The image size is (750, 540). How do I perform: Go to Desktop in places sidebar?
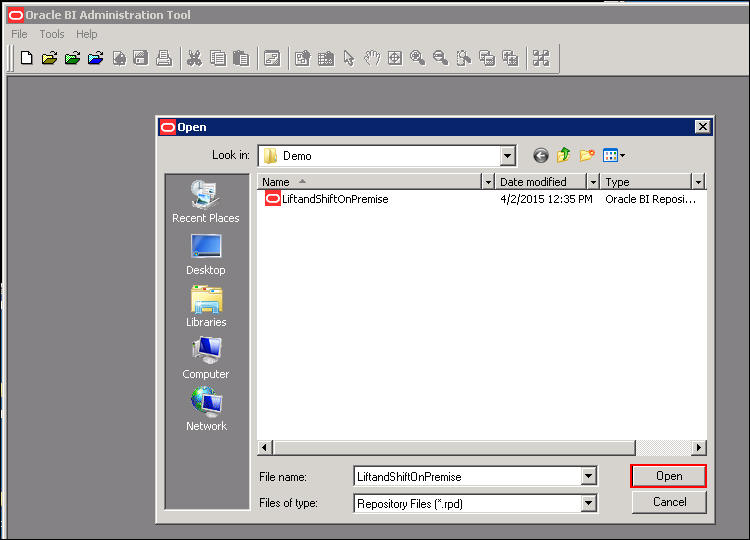tap(206, 254)
